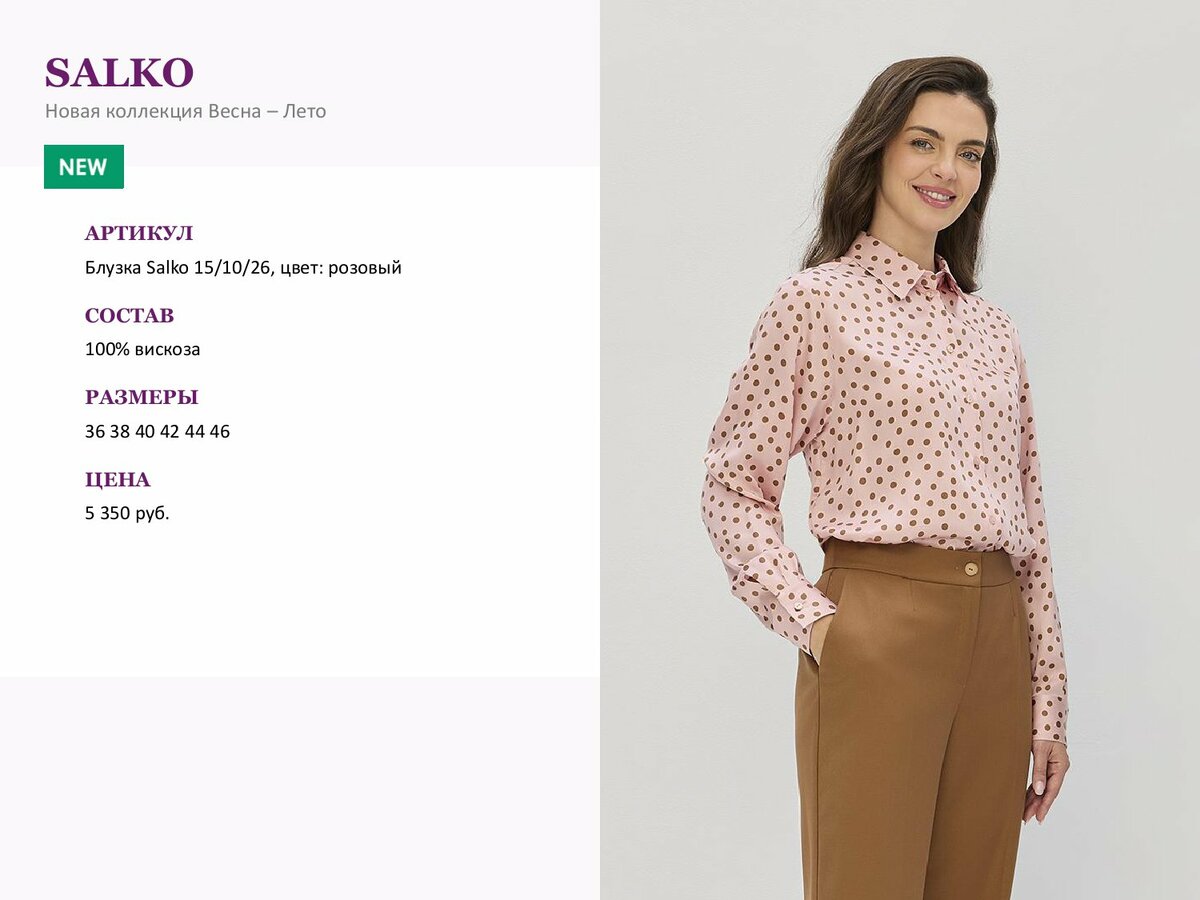This screenshot has width=1200, height=900.
Task: Click the green NEW badge
Action: click(84, 167)
